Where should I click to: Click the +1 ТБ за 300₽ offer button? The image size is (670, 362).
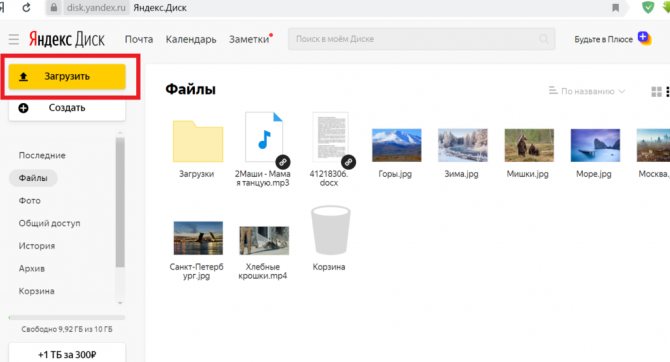click(x=67, y=353)
